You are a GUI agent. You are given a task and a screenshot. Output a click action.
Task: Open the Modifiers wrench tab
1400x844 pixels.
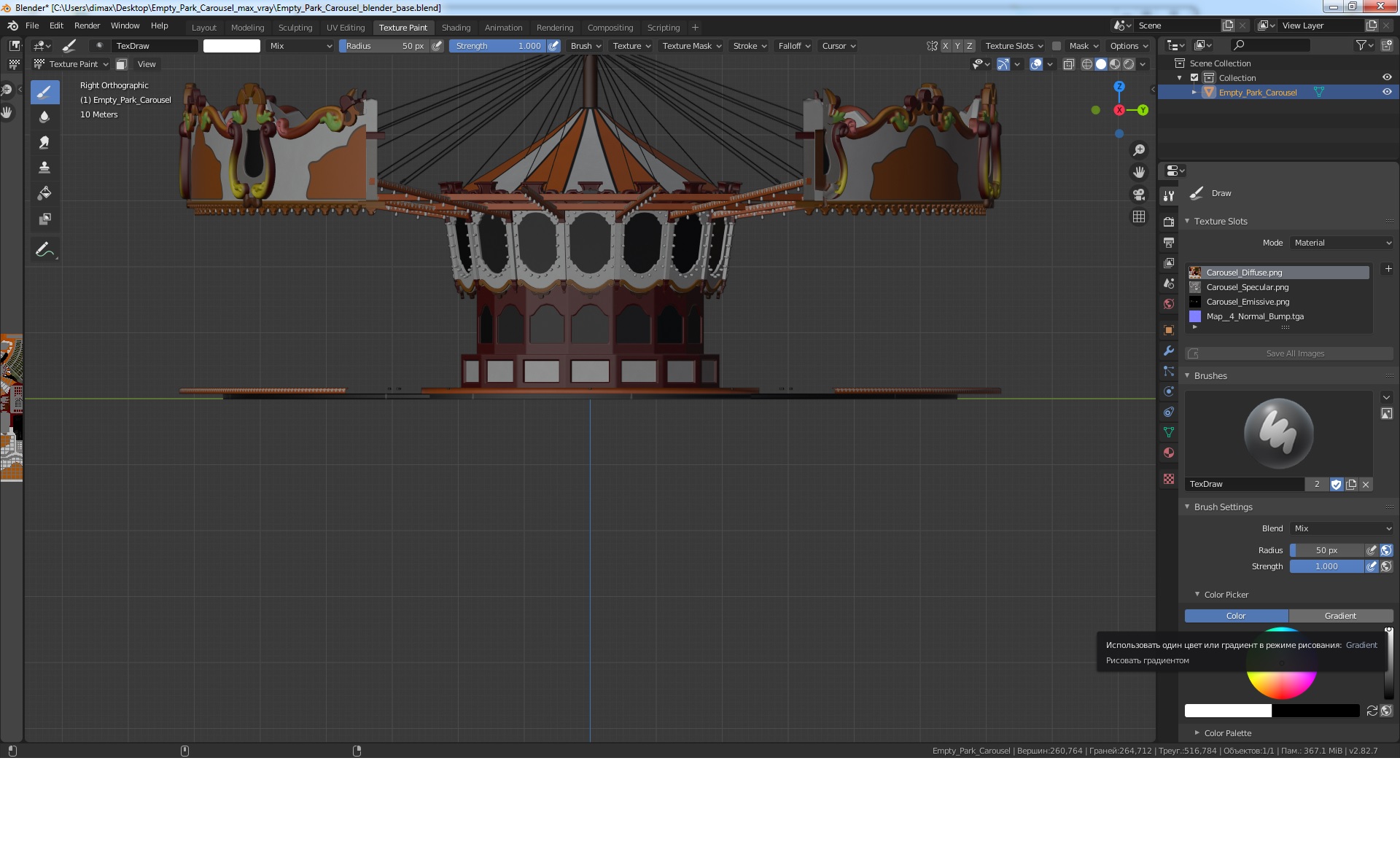(1169, 351)
